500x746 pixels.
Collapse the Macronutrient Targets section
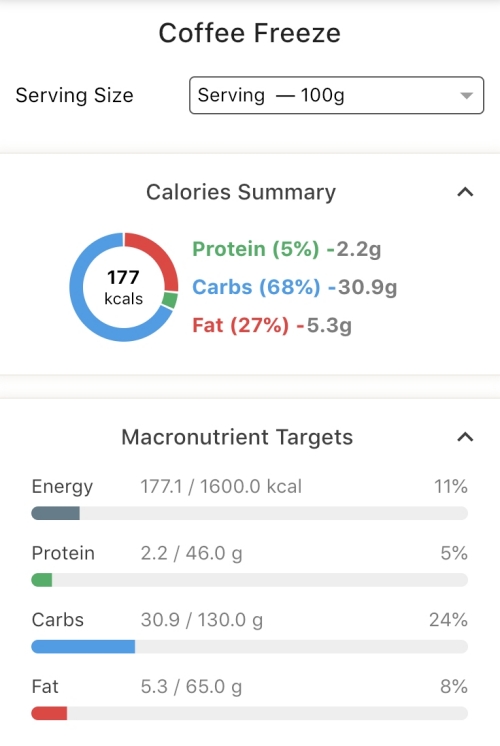click(465, 437)
